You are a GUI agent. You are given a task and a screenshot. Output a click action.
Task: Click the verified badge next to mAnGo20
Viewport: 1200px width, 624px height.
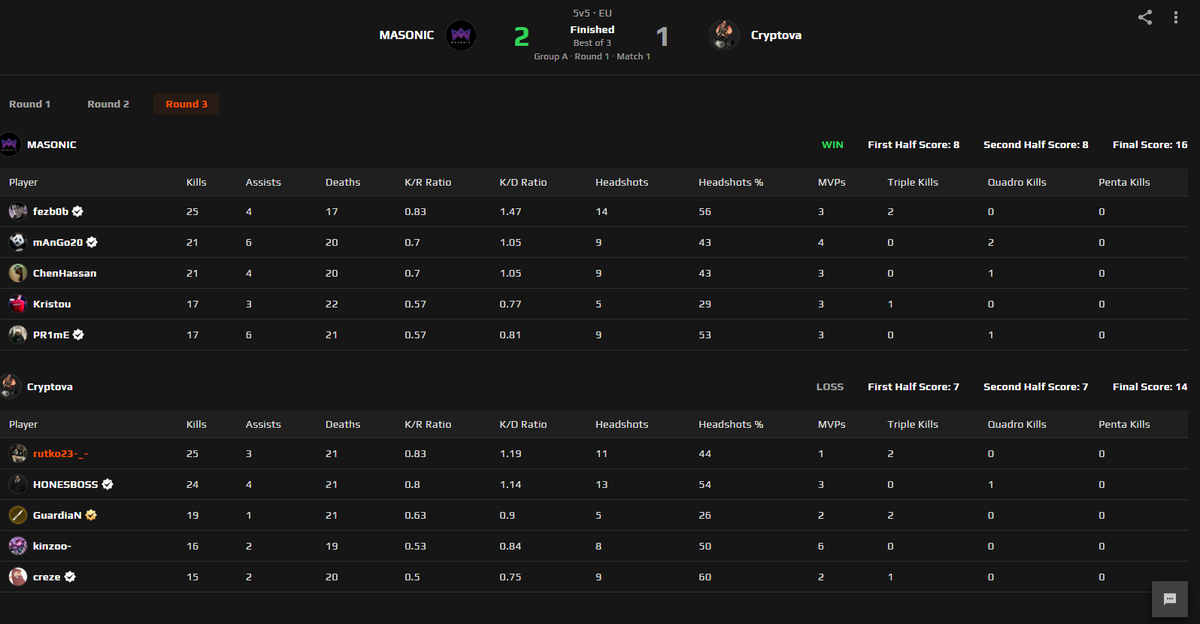tap(91, 242)
